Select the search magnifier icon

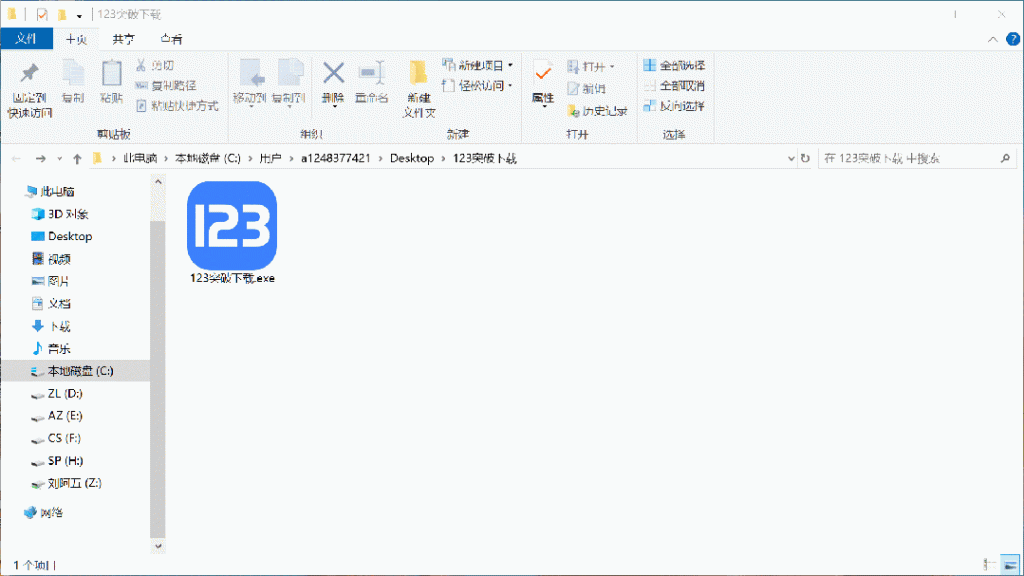point(1005,158)
